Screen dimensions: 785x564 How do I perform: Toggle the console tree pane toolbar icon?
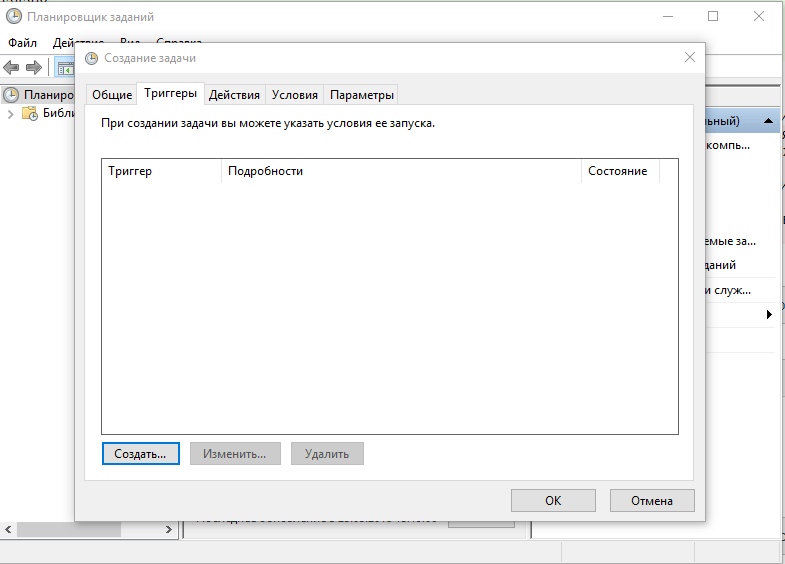pos(65,69)
